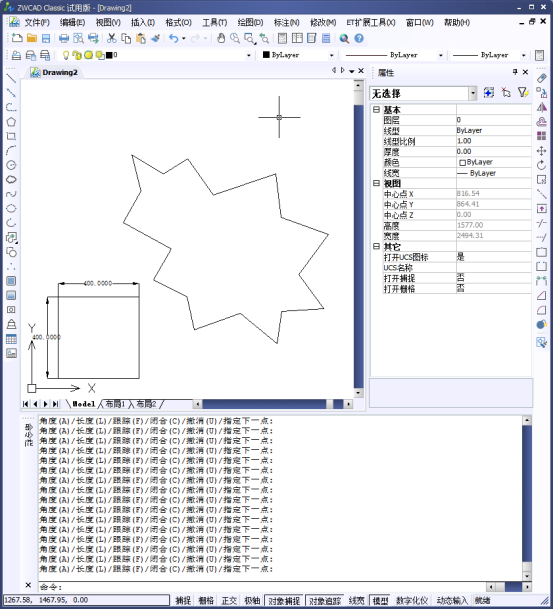
Task: Open the ByLayer linetype dropdown
Action: 440,55
